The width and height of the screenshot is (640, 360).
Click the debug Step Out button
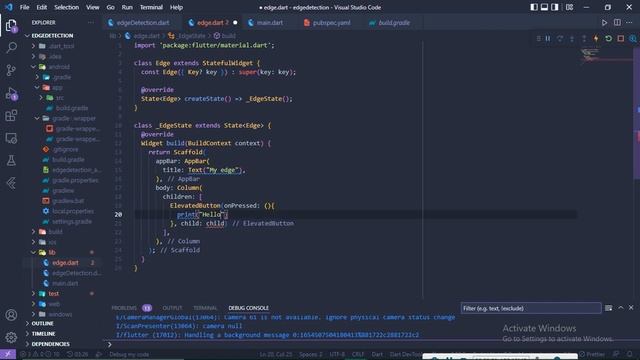[x=584, y=38]
